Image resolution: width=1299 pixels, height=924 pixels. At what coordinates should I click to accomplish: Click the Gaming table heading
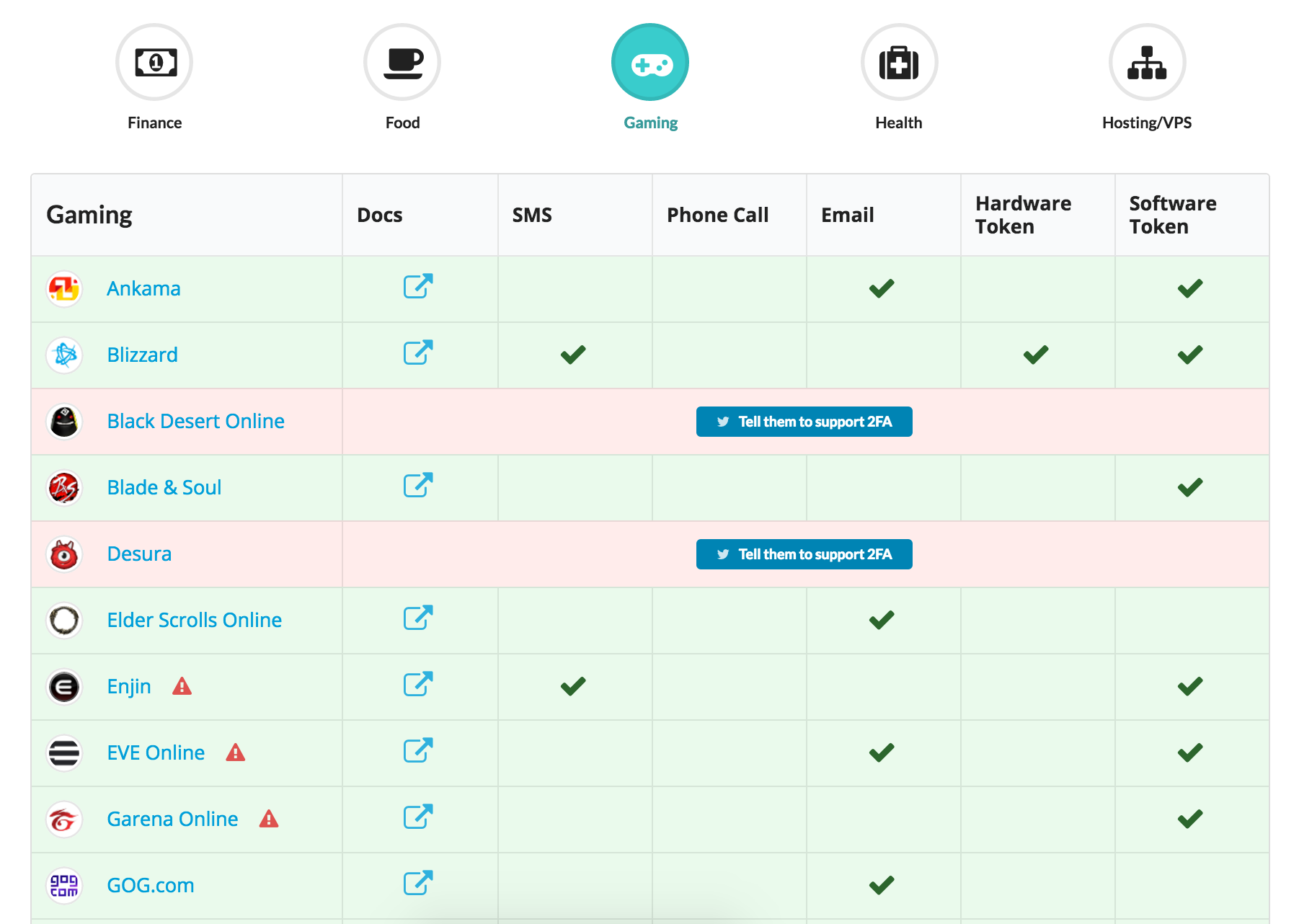(x=89, y=216)
